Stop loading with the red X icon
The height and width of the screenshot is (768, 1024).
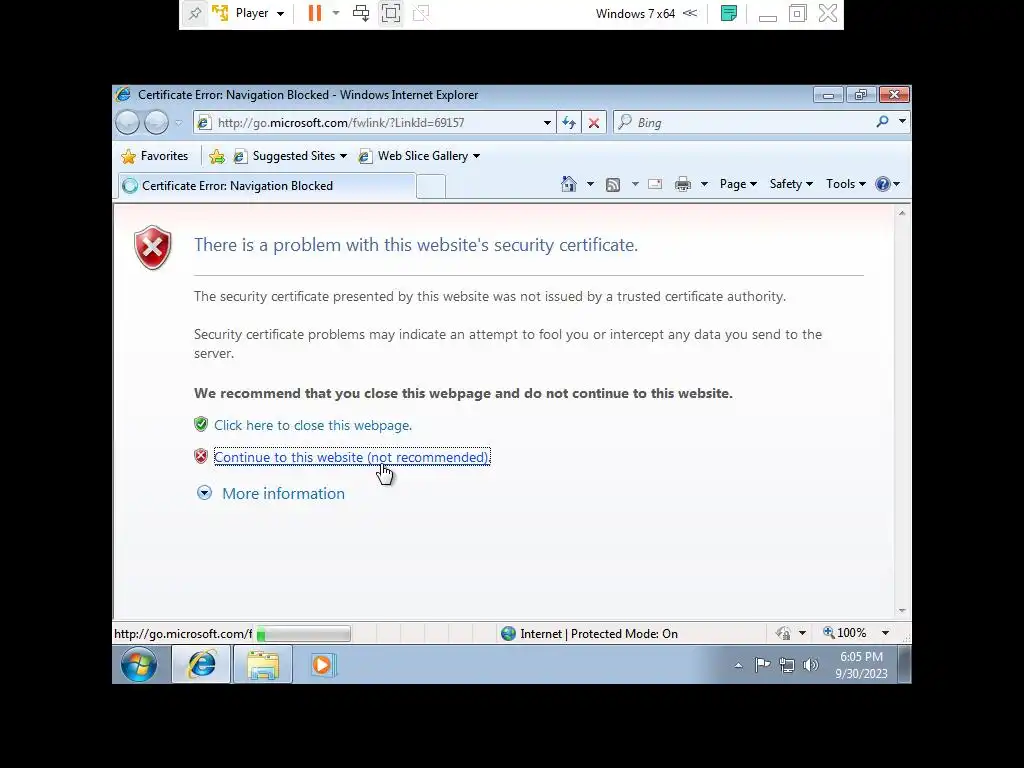(594, 123)
